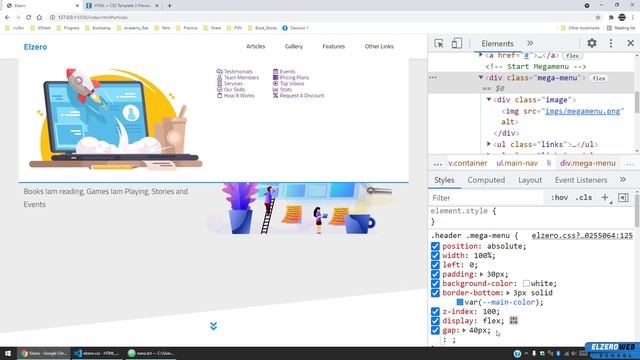The height and width of the screenshot is (360, 640).
Task: Disable the left: 0 declaration
Action: point(435,265)
